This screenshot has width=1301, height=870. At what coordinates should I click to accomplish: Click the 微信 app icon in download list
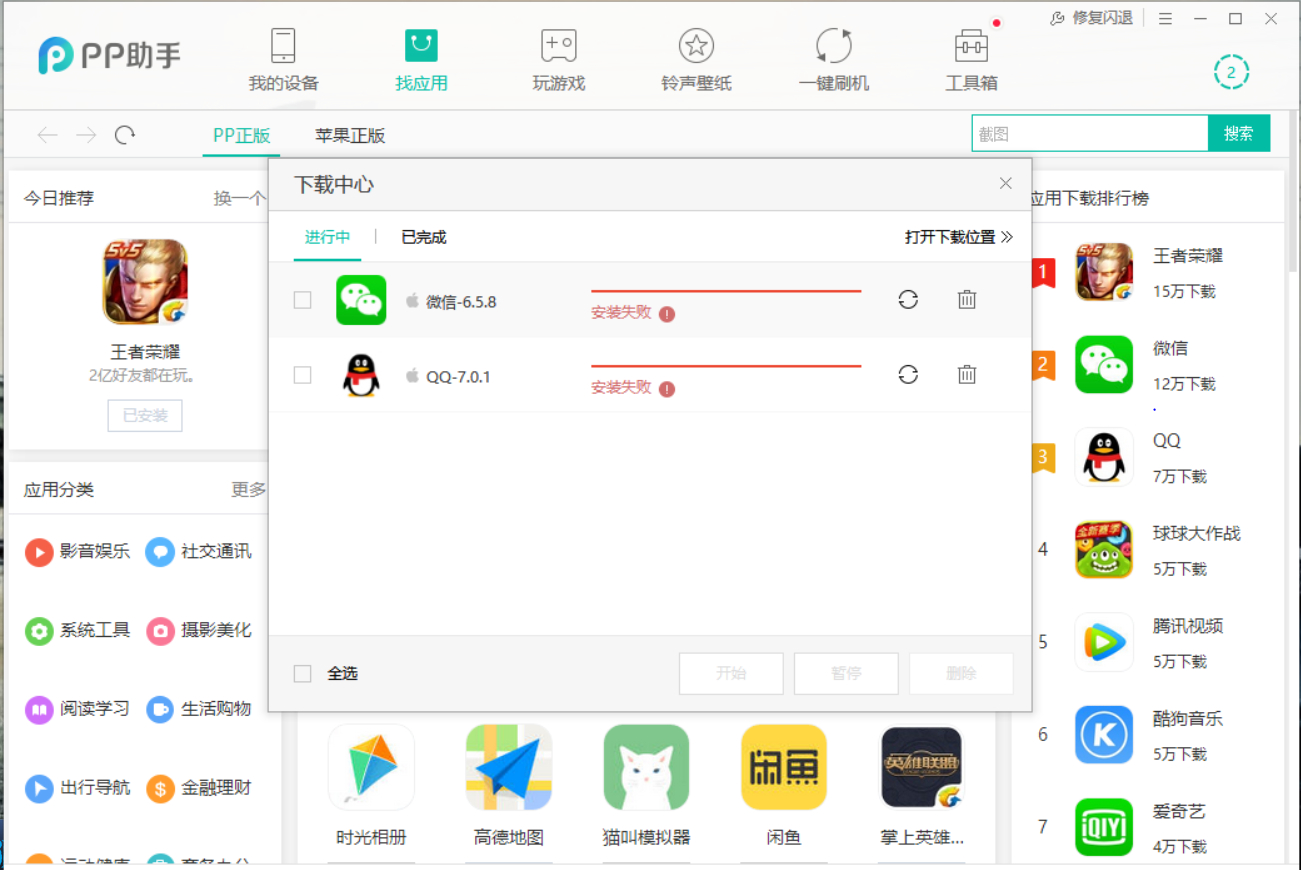tap(361, 300)
